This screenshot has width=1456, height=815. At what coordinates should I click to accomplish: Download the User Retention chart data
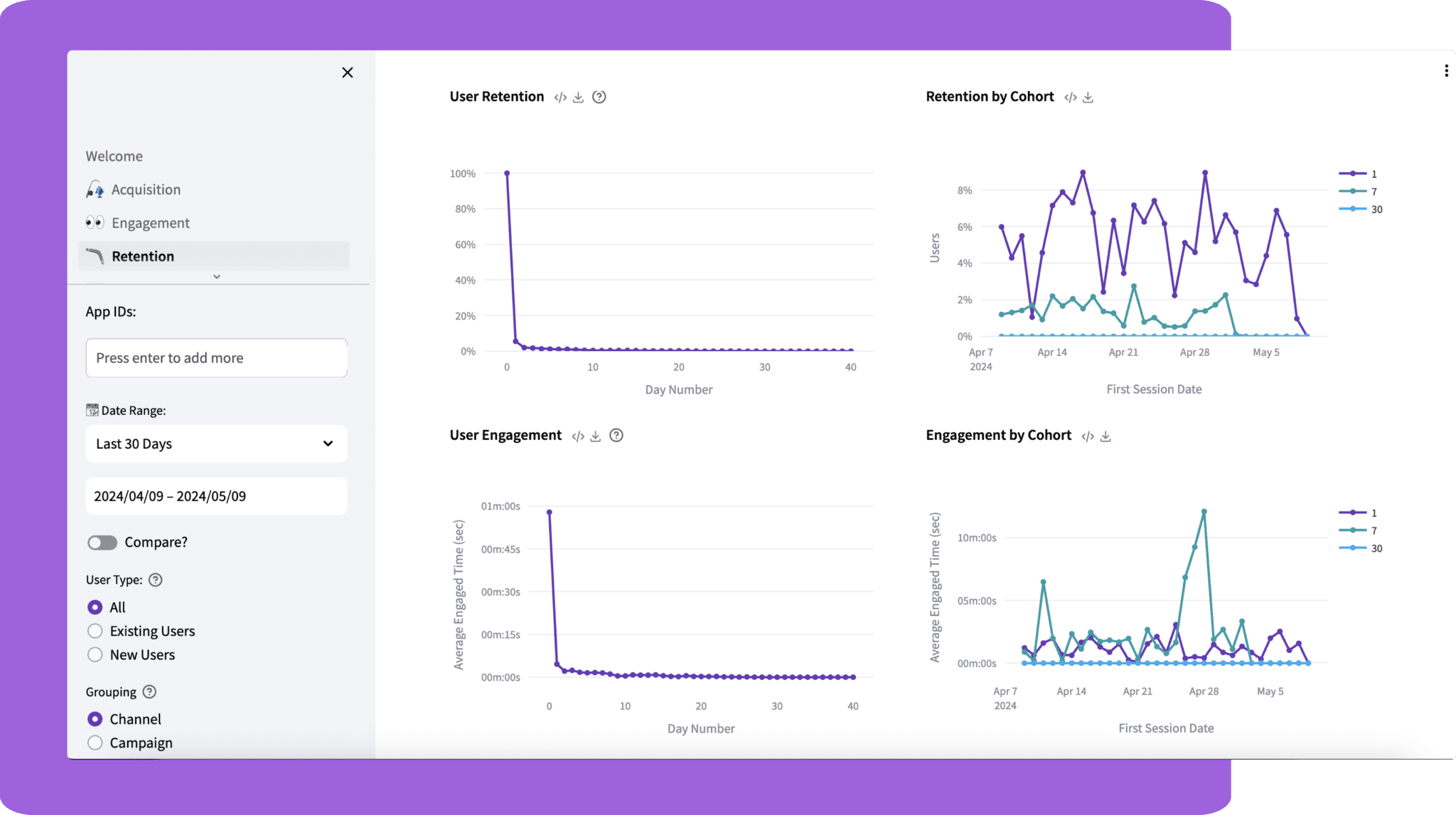pyautogui.click(x=579, y=97)
